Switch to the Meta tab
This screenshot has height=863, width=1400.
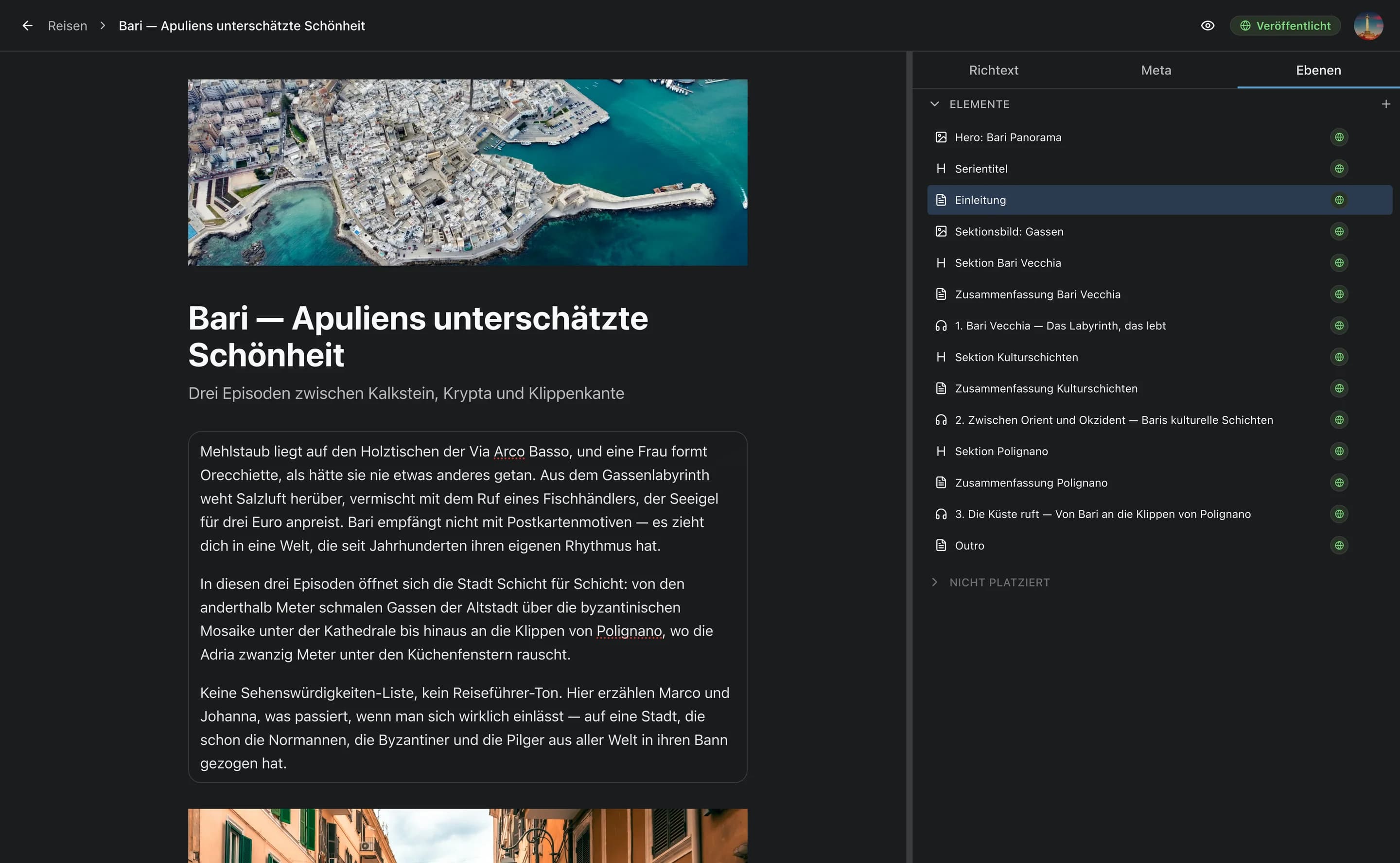[1155, 69]
